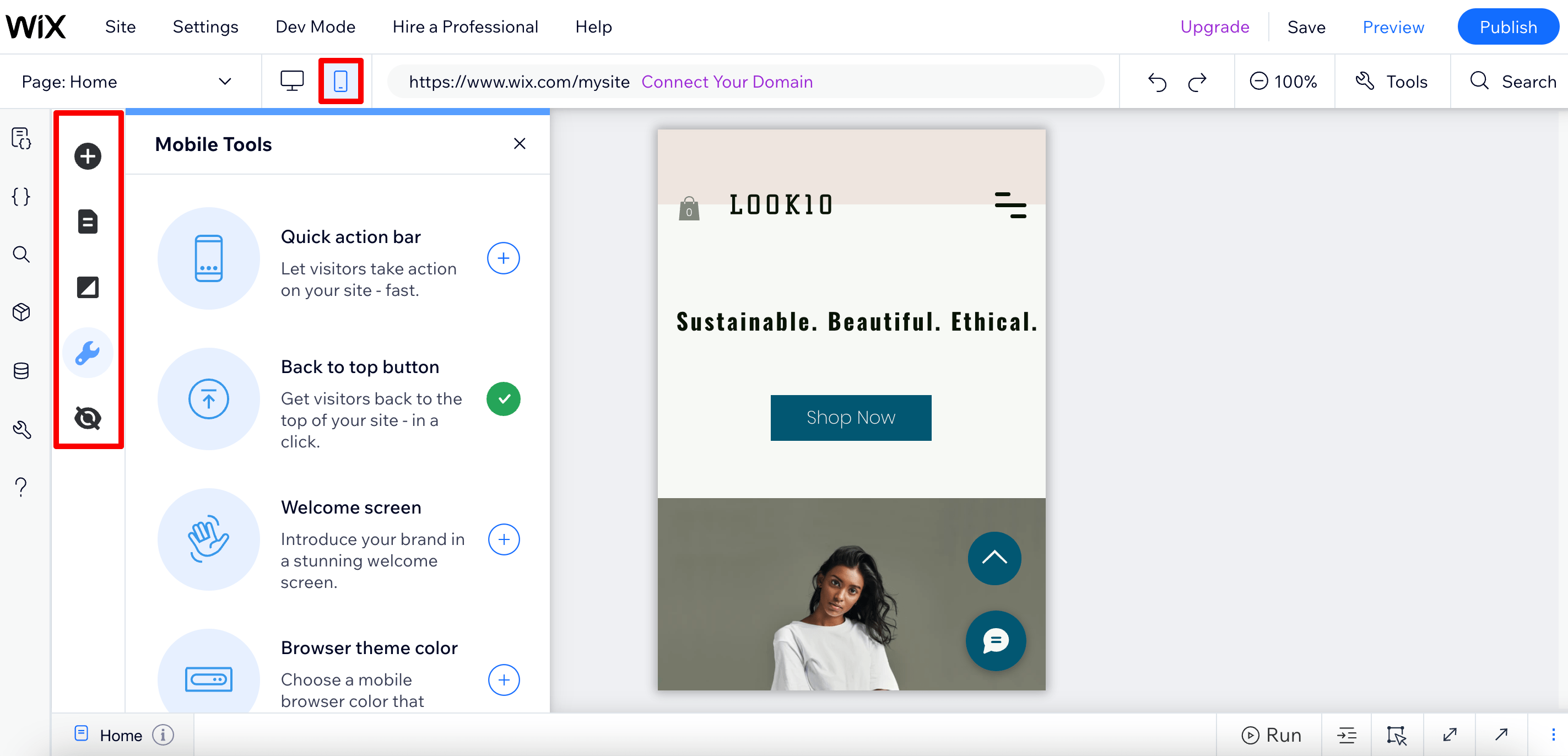Open Hire a Professional menu
The image size is (1568, 756).
click(465, 27)
